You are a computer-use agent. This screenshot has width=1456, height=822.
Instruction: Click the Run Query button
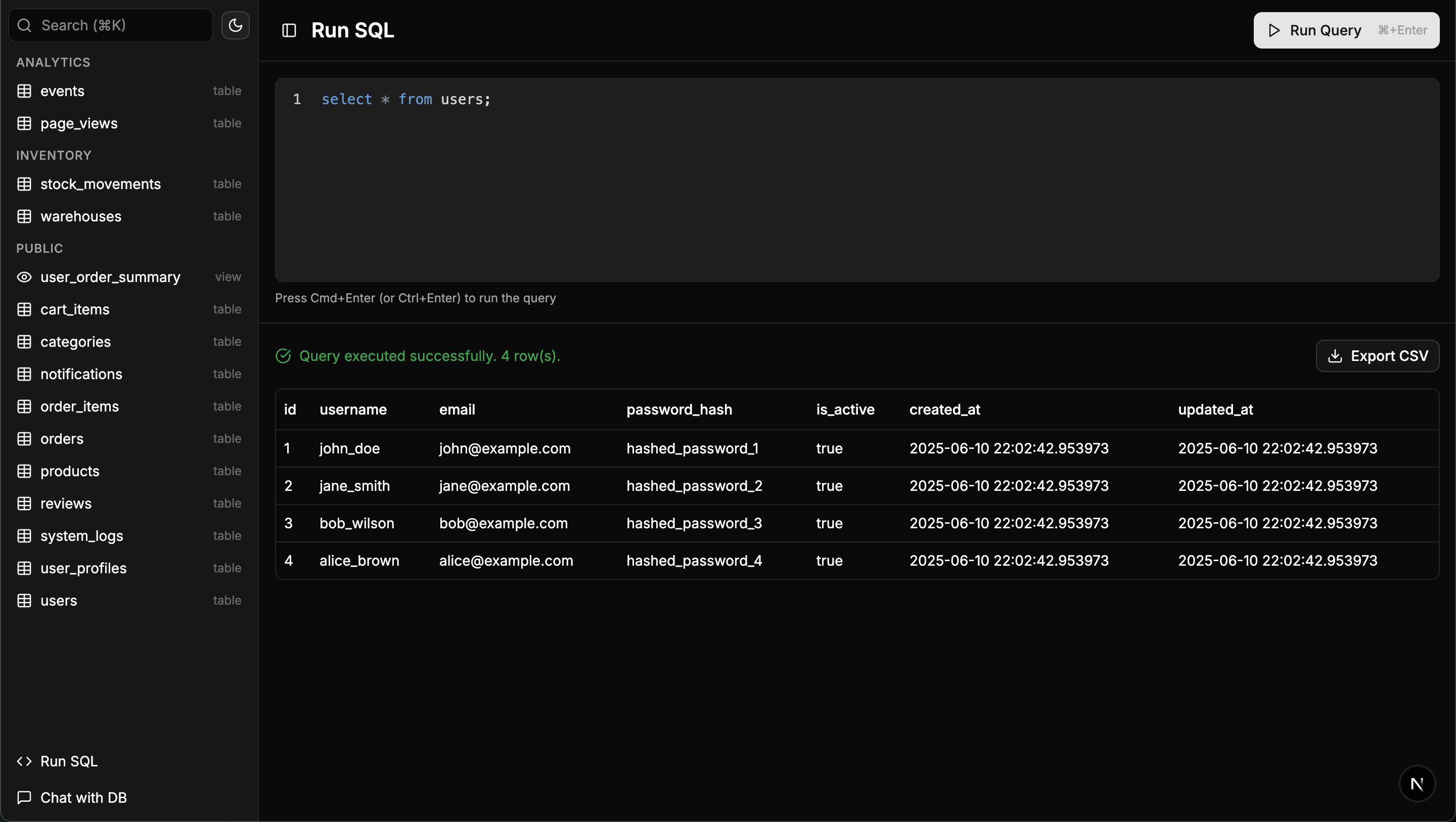[1346, 30]
